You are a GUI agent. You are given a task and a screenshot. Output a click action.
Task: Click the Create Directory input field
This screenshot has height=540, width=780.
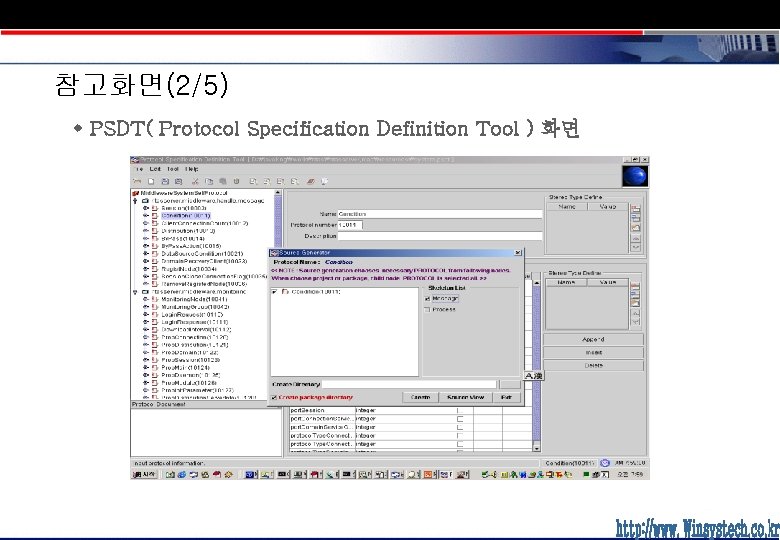click(x=409, y=384)
